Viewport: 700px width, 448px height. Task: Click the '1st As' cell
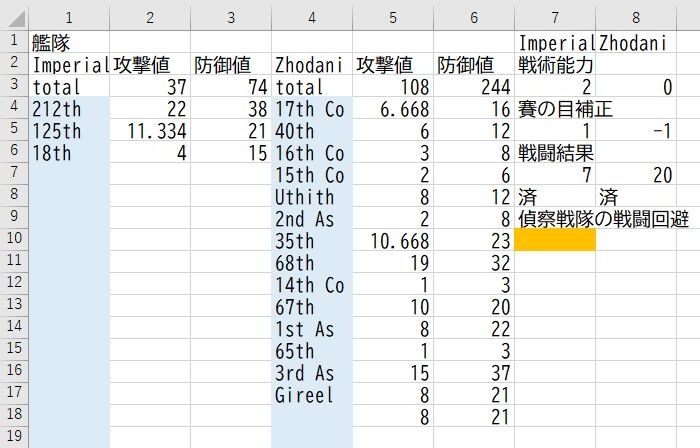[x=312, y=328]
